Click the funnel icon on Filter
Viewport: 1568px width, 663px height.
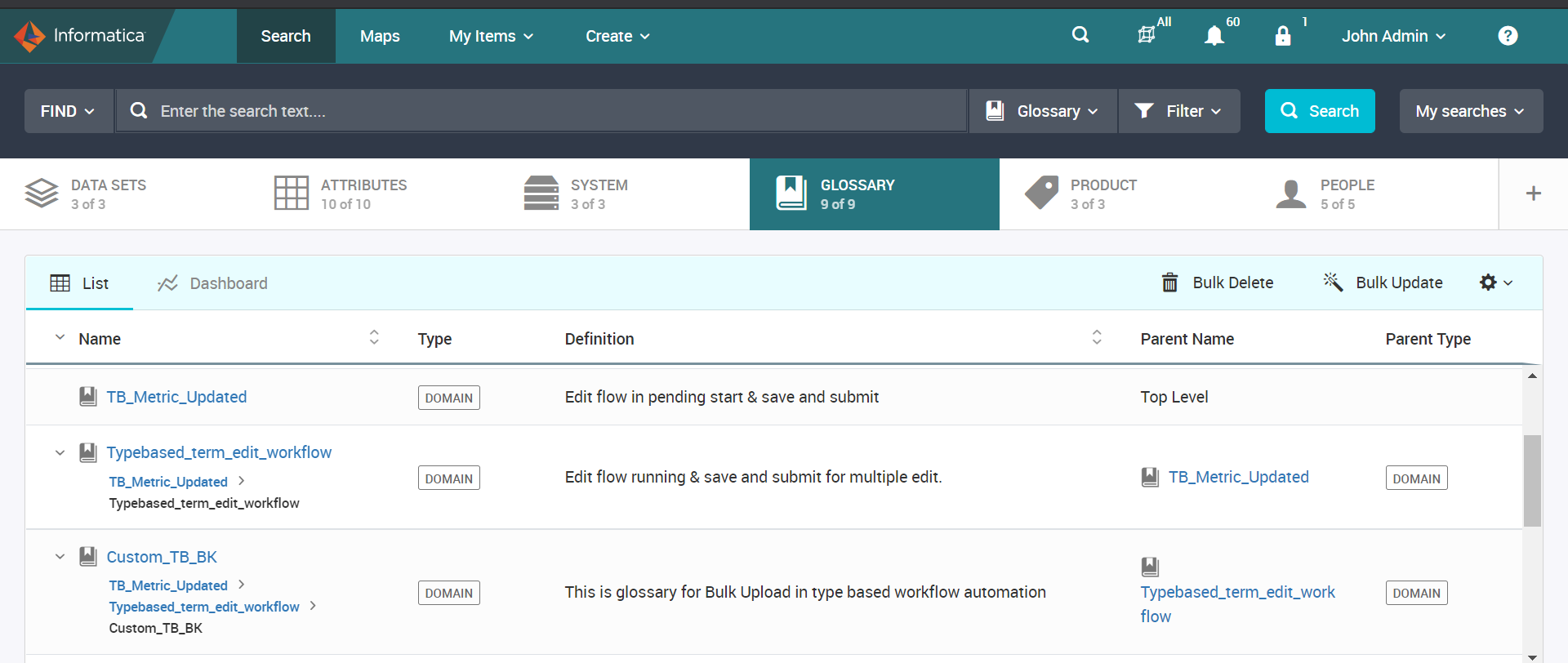(x=1144, y=111)
